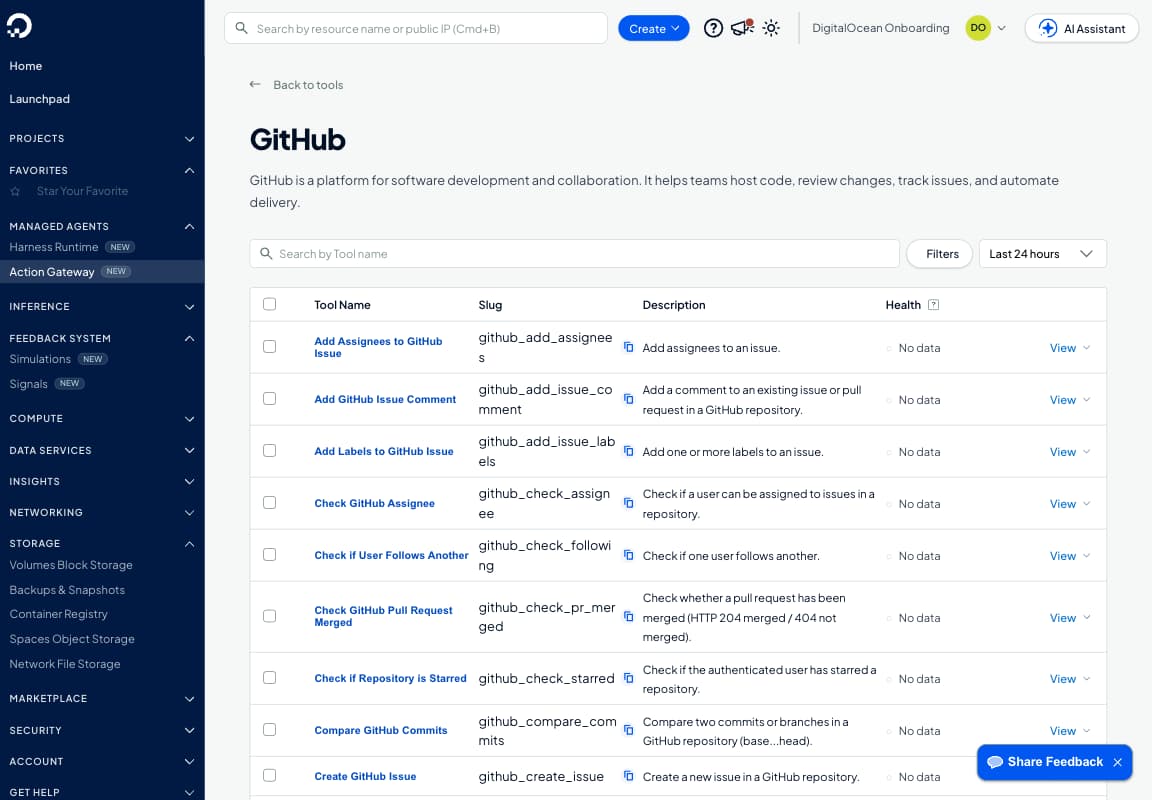The height and width of the screenshot is (800, 1152).
Task: Check the Compare GitHub Commits row
Action: (x=270, y=730)
